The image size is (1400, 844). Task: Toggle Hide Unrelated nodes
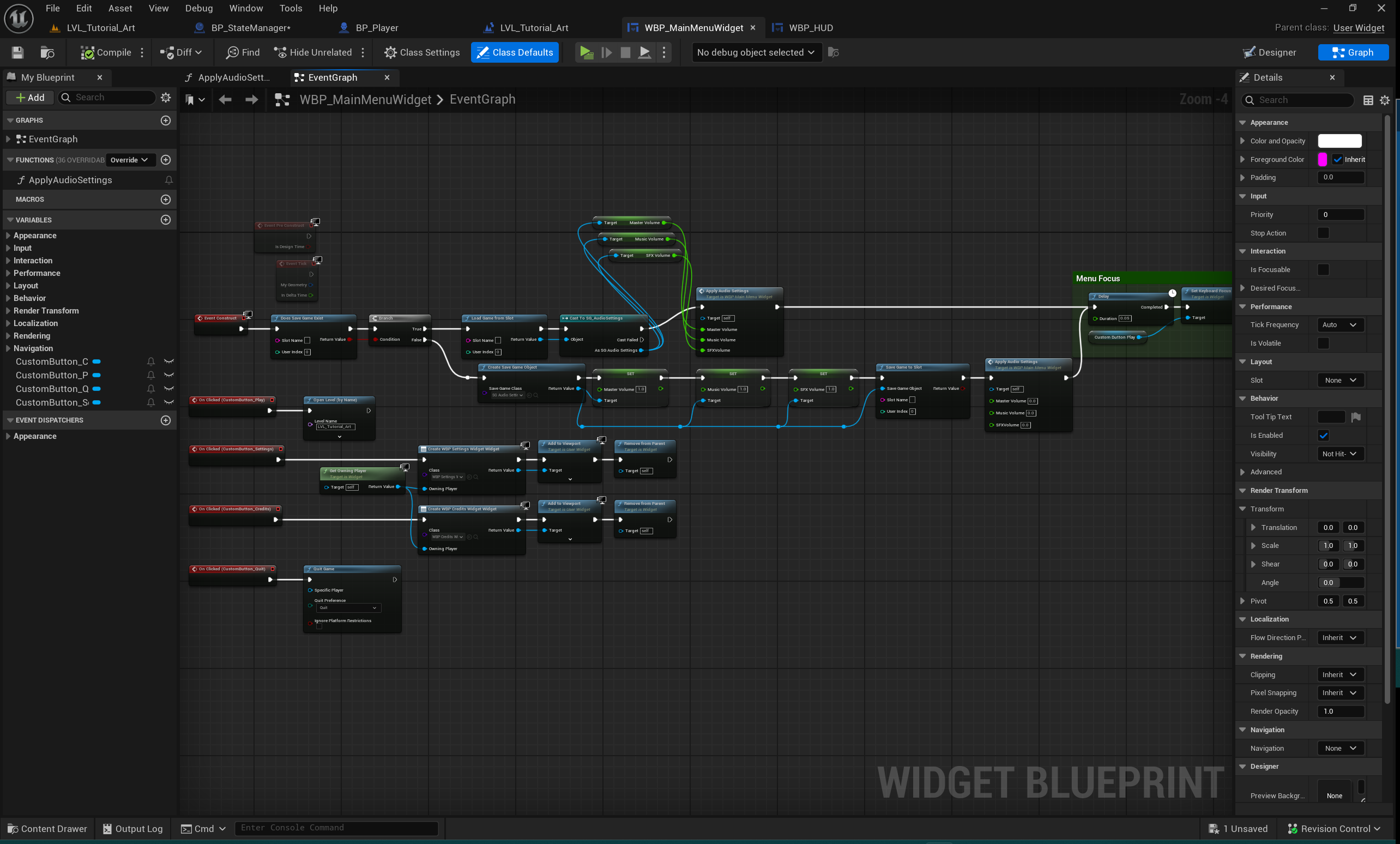coord(313,52)
